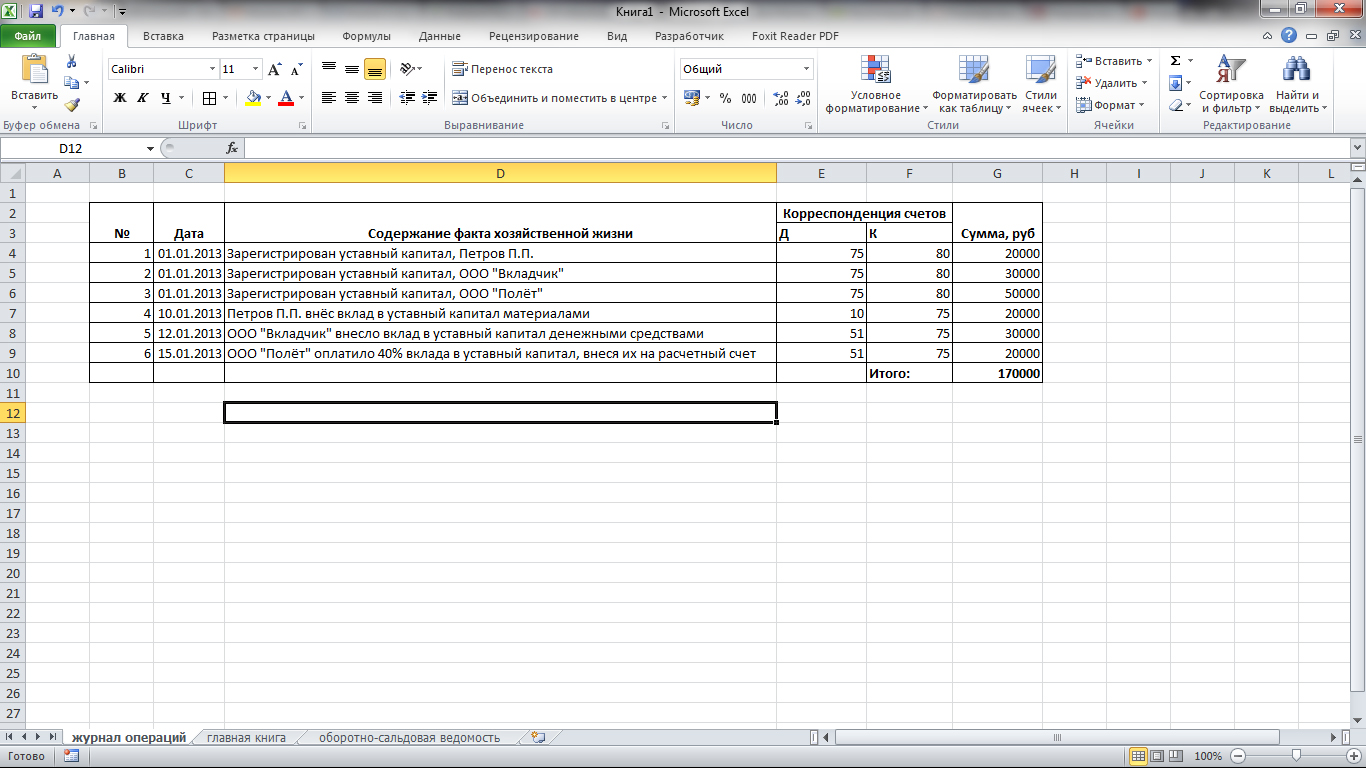
Task: Switch to the Разметка страницы tab
Action: [263, 36]
